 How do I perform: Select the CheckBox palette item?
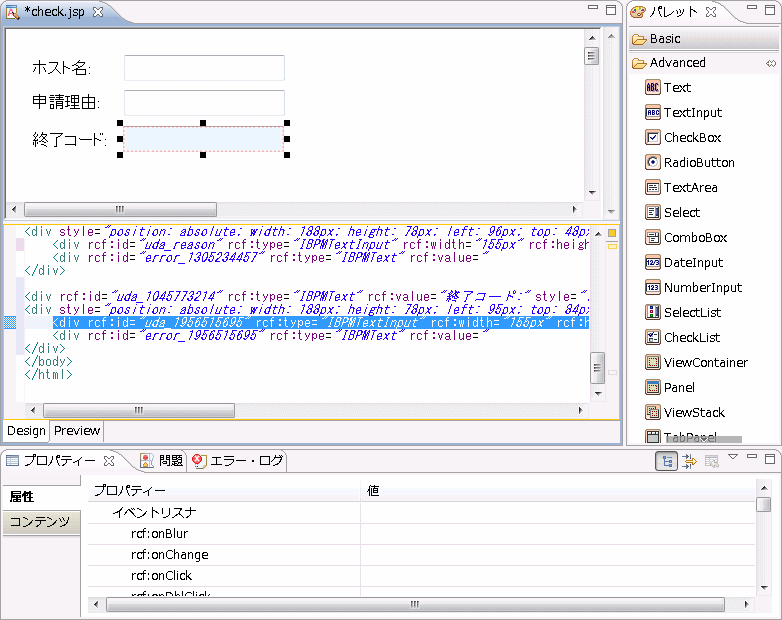point(683,137)
